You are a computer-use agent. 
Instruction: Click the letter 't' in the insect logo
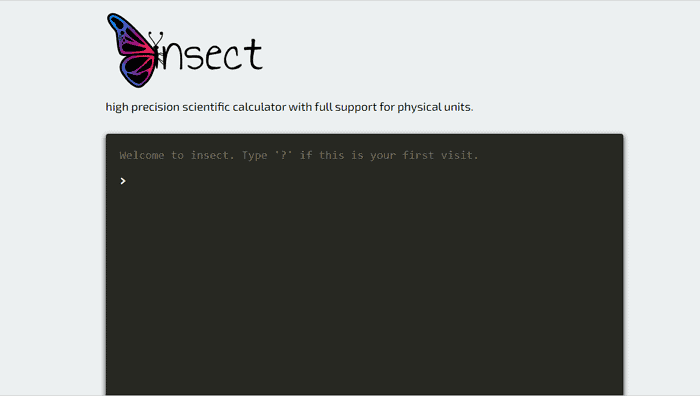pyautogui.click(x=254, y=54)
